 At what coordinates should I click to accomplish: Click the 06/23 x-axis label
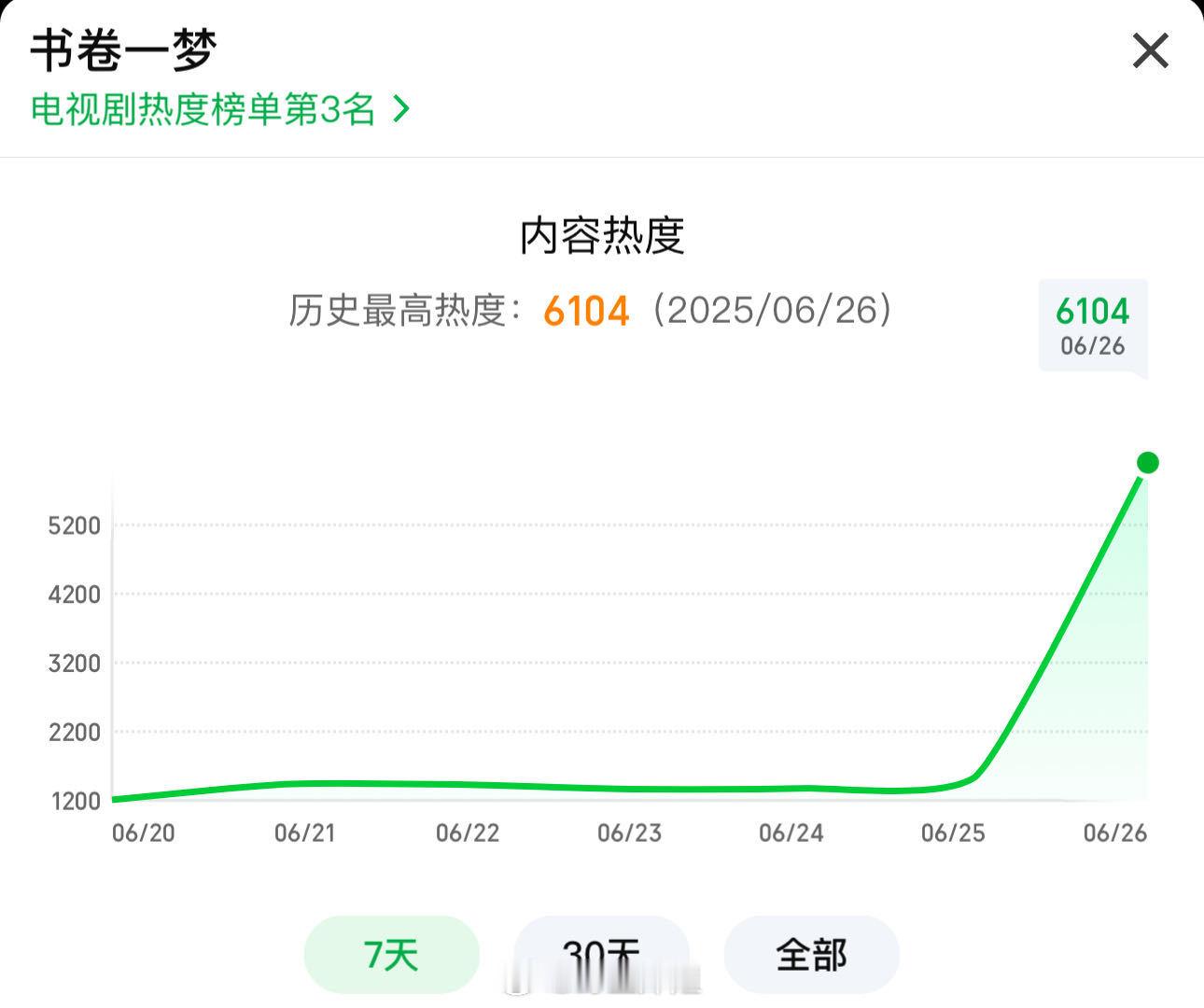[x=629, y=833]
